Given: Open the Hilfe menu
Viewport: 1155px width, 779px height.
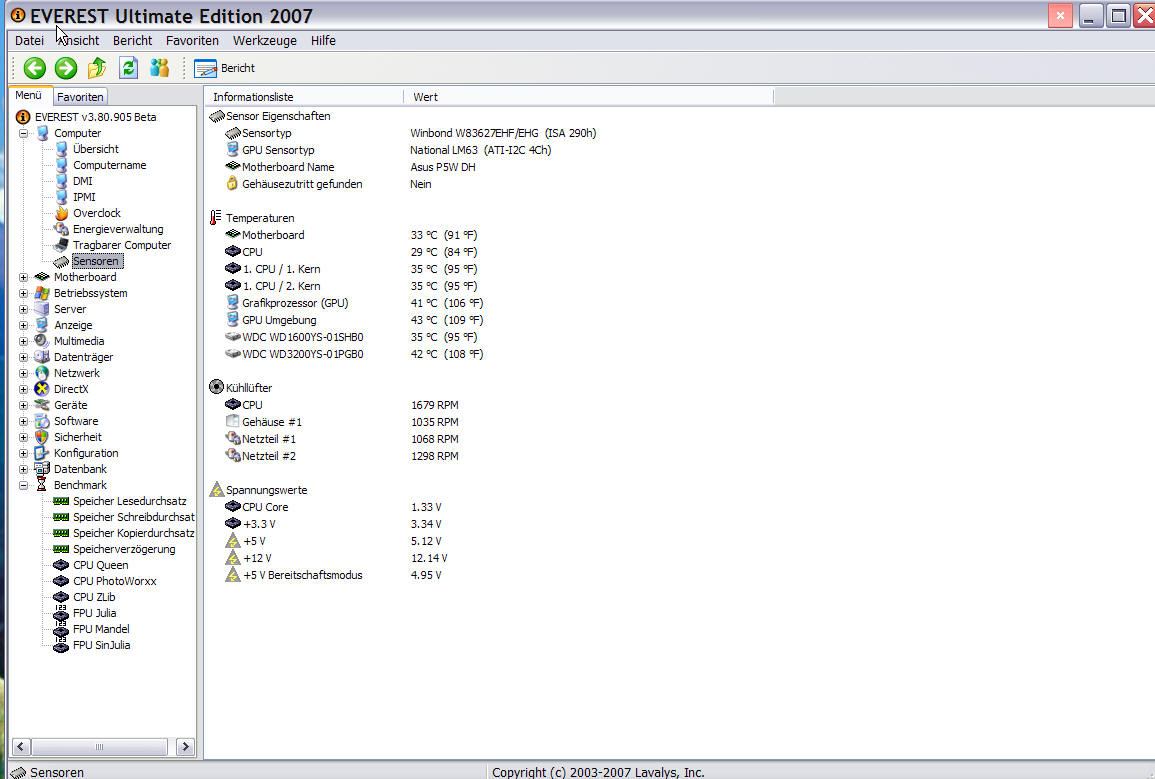Looking at the screenshot, I should pyautogui.click(x=323, y=40).
